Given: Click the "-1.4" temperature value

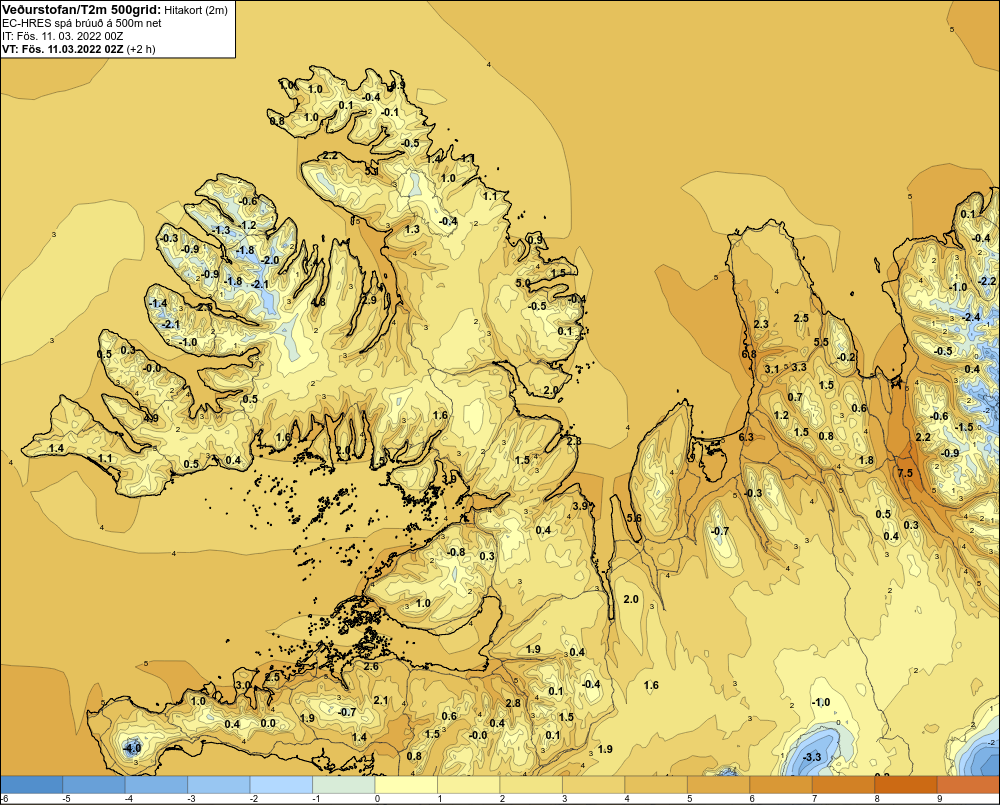Looking at the screenshot, I should [x=158, y=304].
